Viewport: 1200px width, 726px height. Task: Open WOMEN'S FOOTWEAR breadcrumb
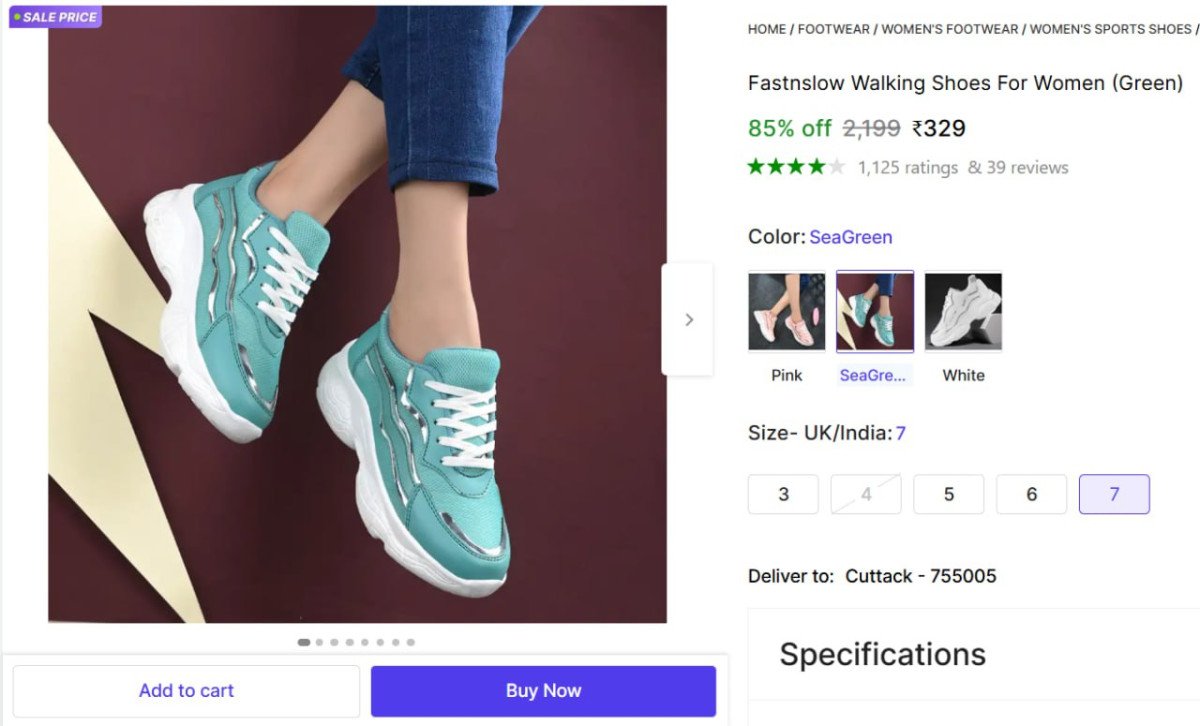pos(949,29)
